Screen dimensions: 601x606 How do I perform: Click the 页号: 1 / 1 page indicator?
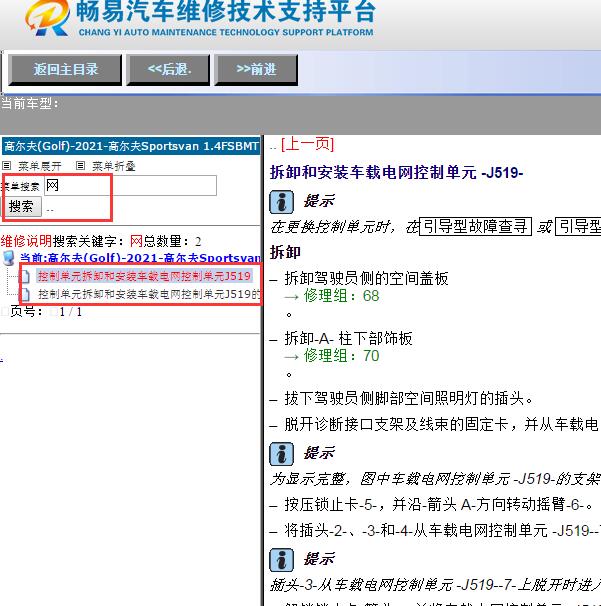click(x=46, y=312)
